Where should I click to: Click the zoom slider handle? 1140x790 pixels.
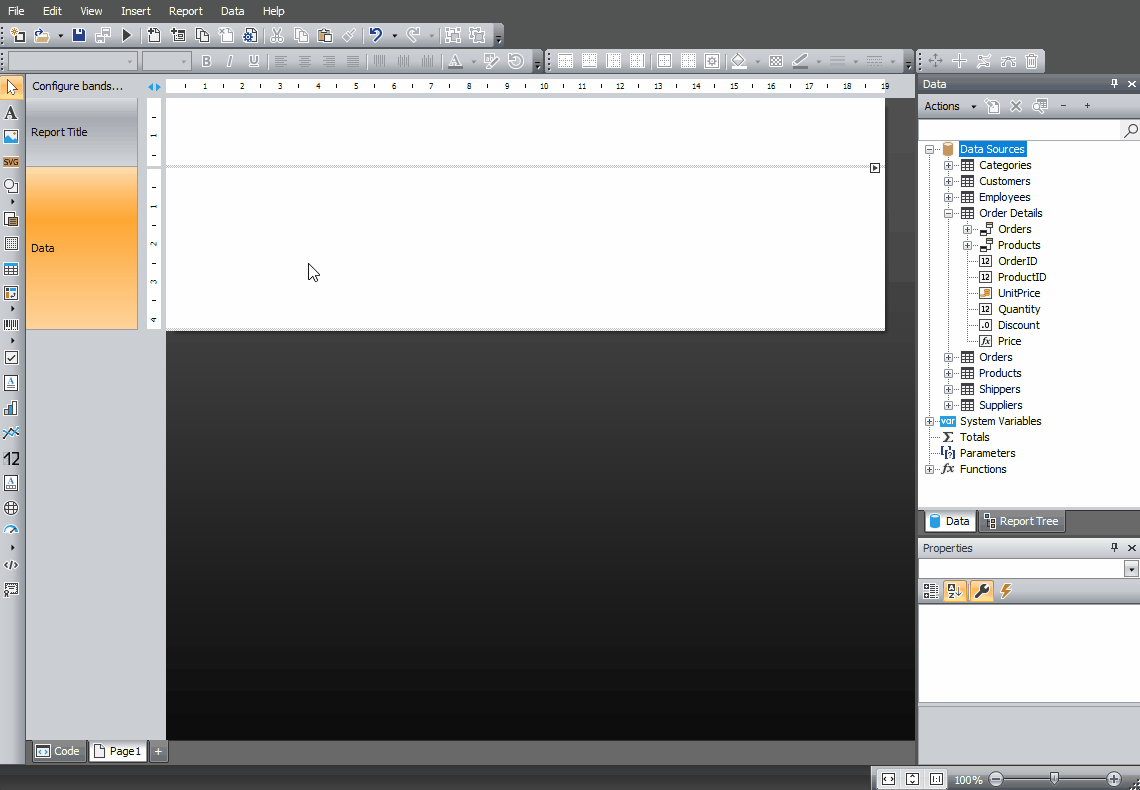coord(1054,779)
